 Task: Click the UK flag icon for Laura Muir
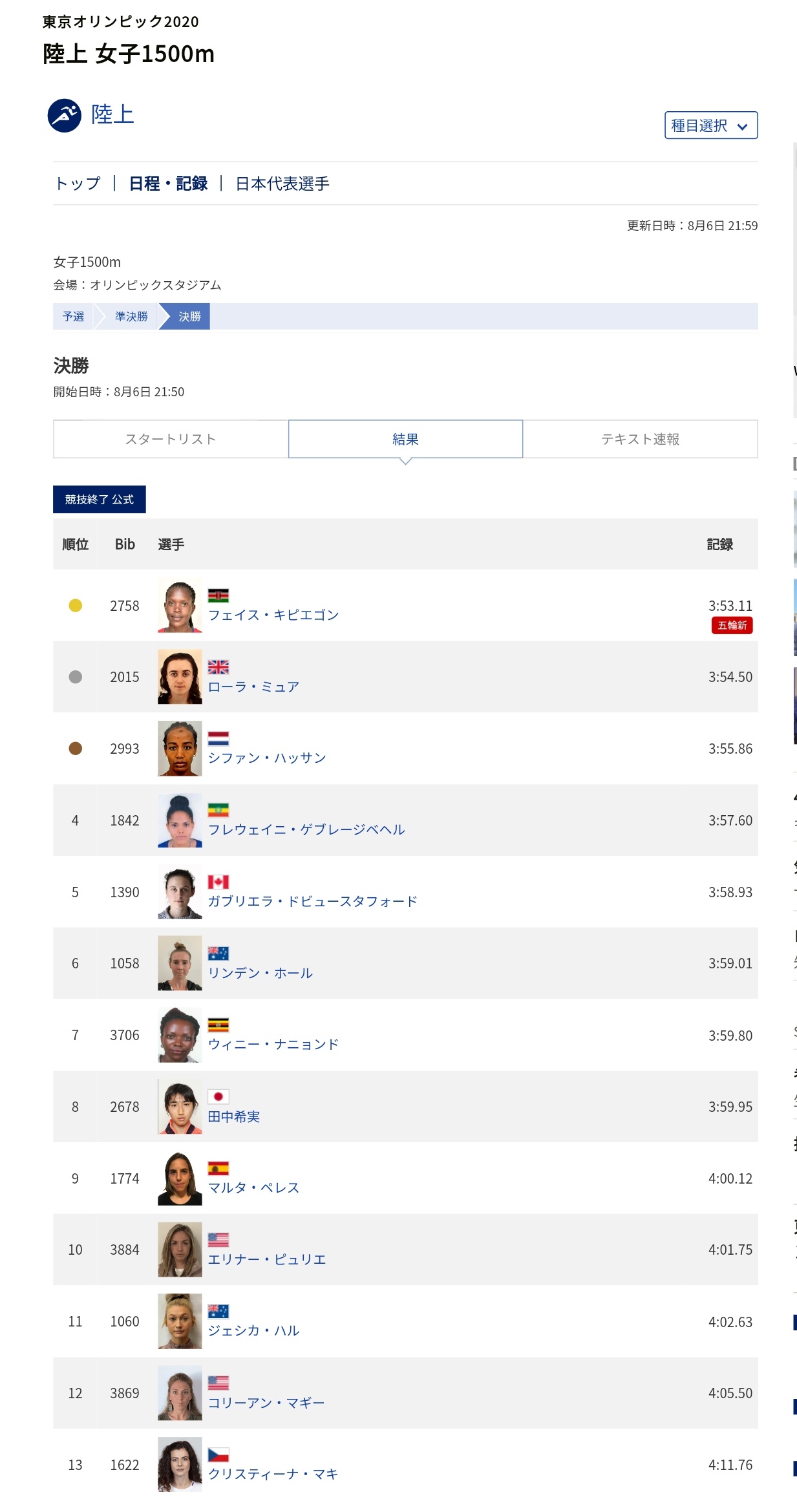[218, 666]
